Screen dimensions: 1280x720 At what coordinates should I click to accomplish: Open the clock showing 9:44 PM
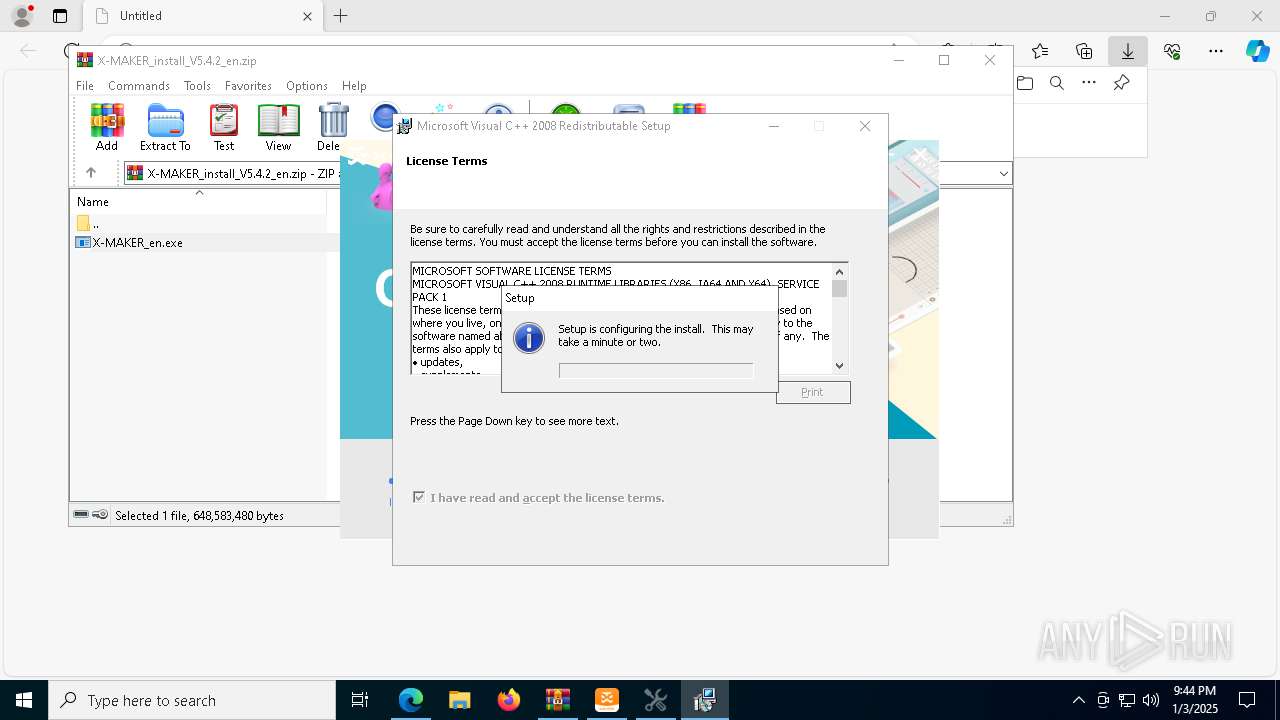tap(1194, 700)
